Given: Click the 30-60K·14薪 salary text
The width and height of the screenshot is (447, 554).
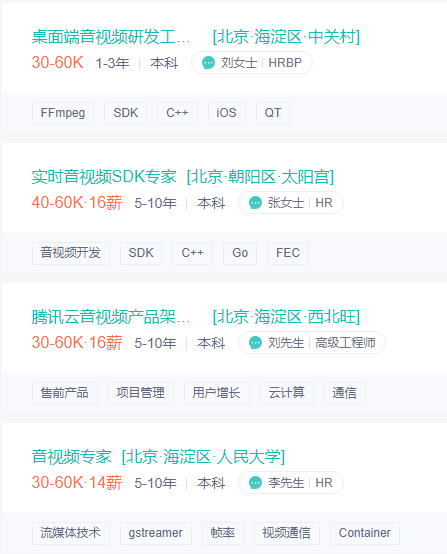Looking at the screenshot, I should [x=77, y=482].
